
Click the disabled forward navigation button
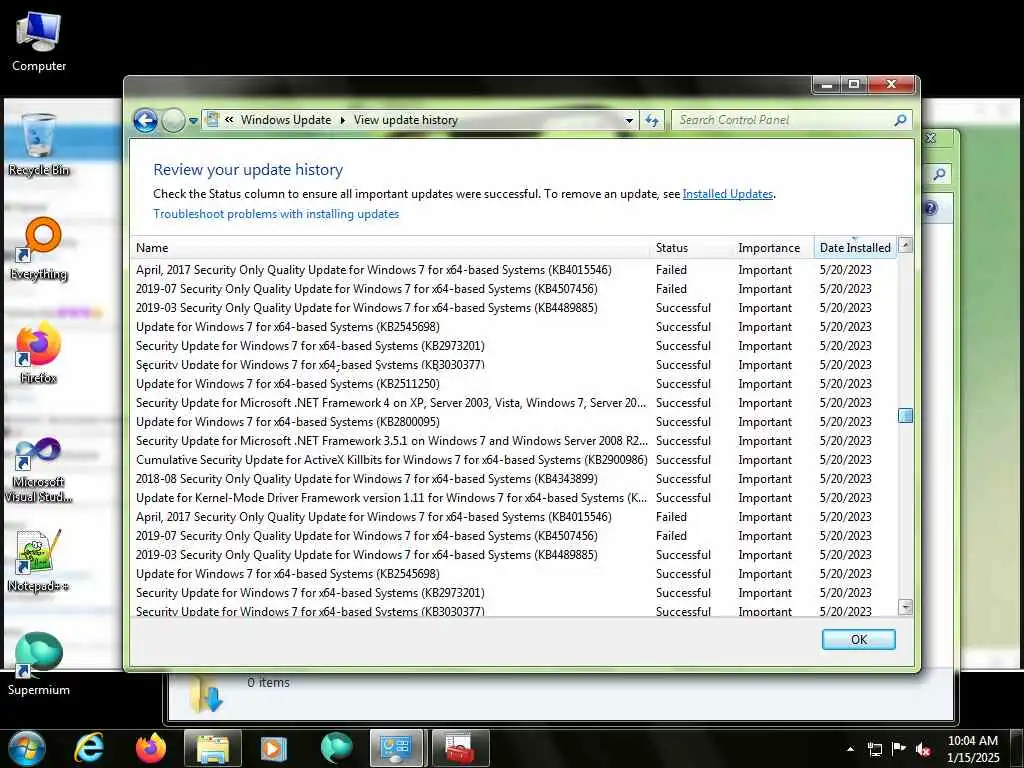[x=173, y=120]
